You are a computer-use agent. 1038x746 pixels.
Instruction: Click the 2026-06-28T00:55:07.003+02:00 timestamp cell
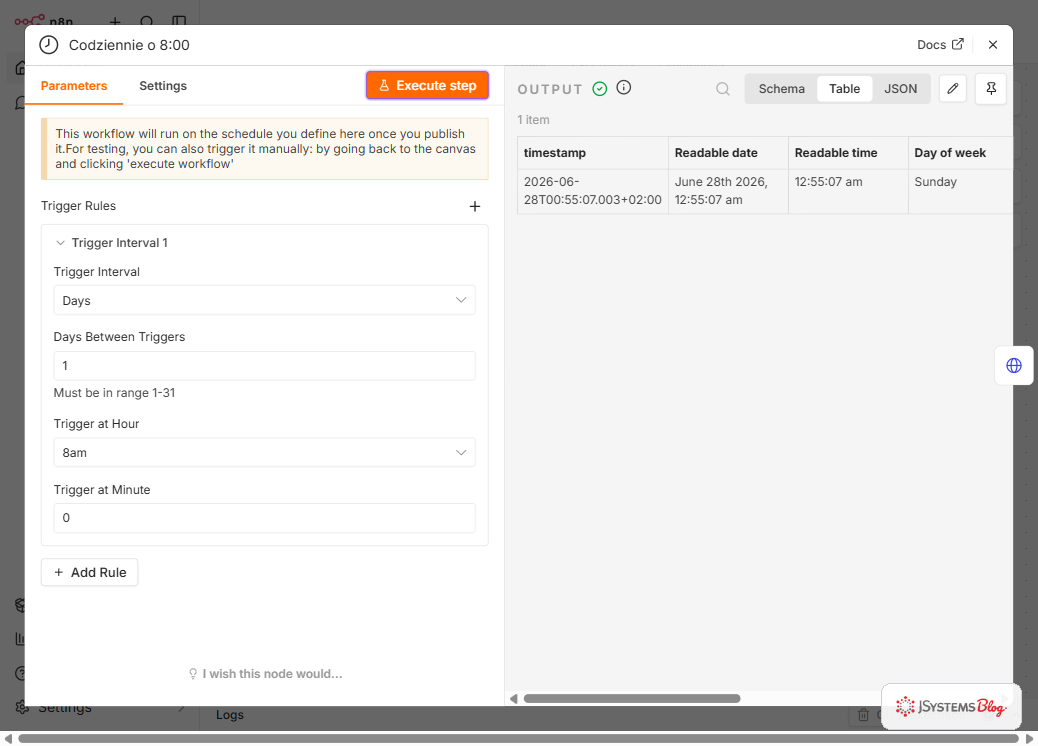[592, 191]
